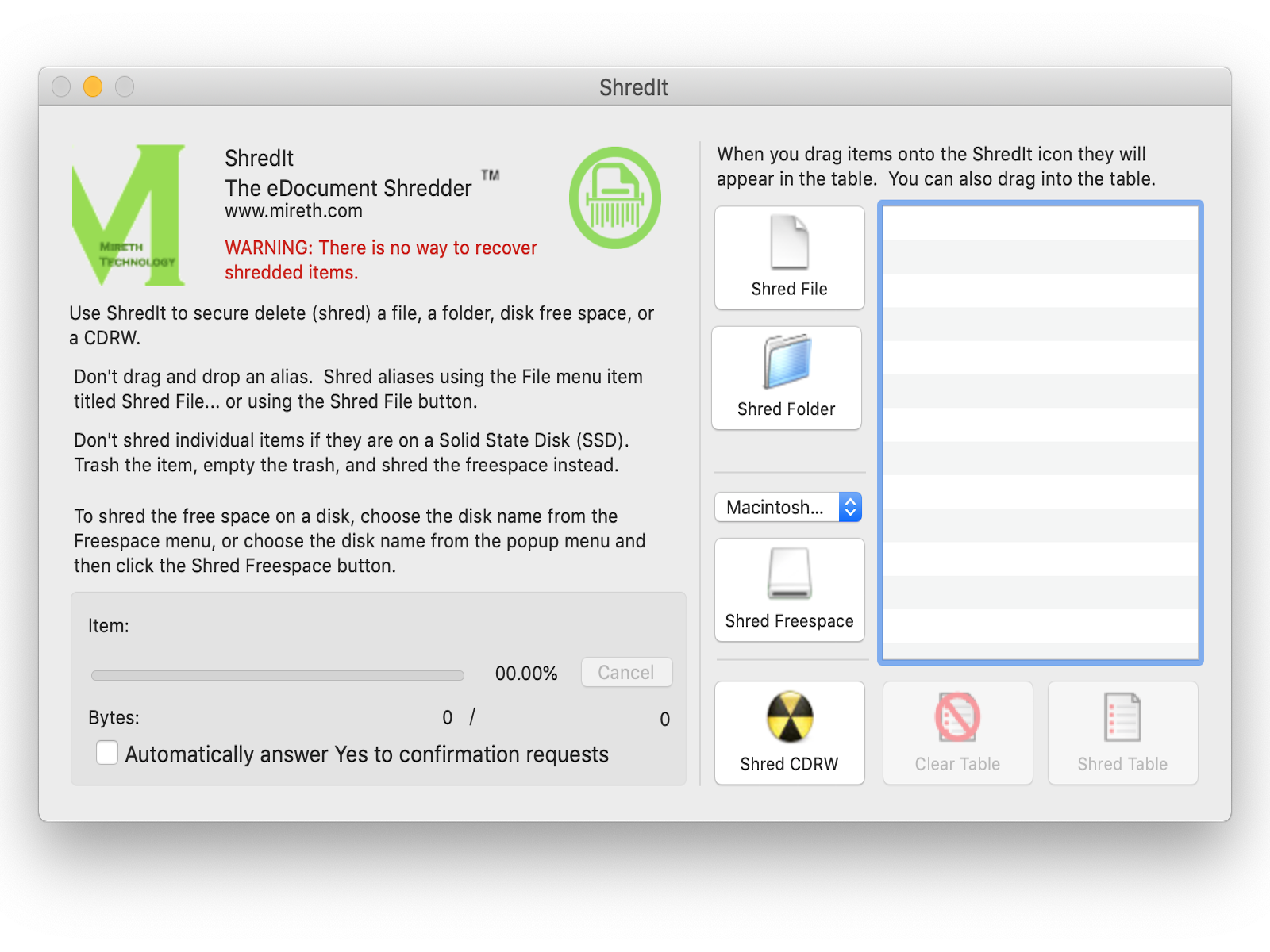Click the Shred Freespace disk drive icon
Image resolution: width=1270 pixels, height=952 pixels.
[x=789, y=574]
